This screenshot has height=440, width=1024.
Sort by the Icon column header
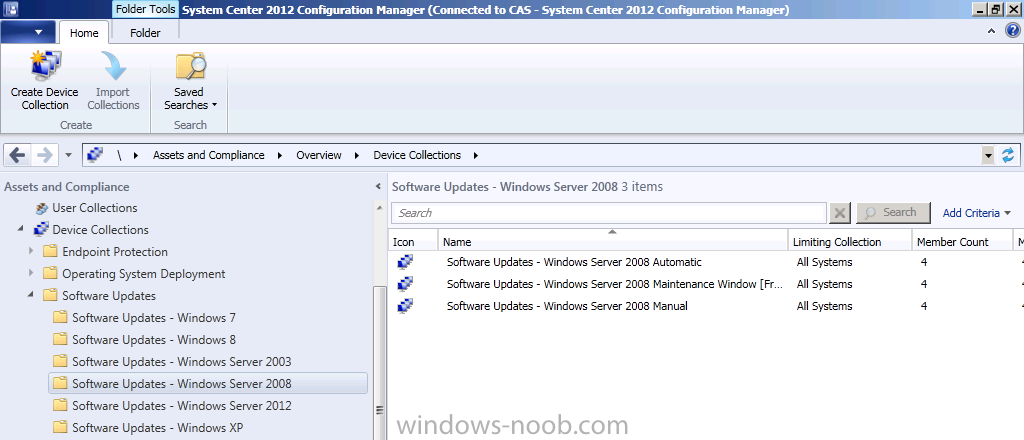click(413, 242)
